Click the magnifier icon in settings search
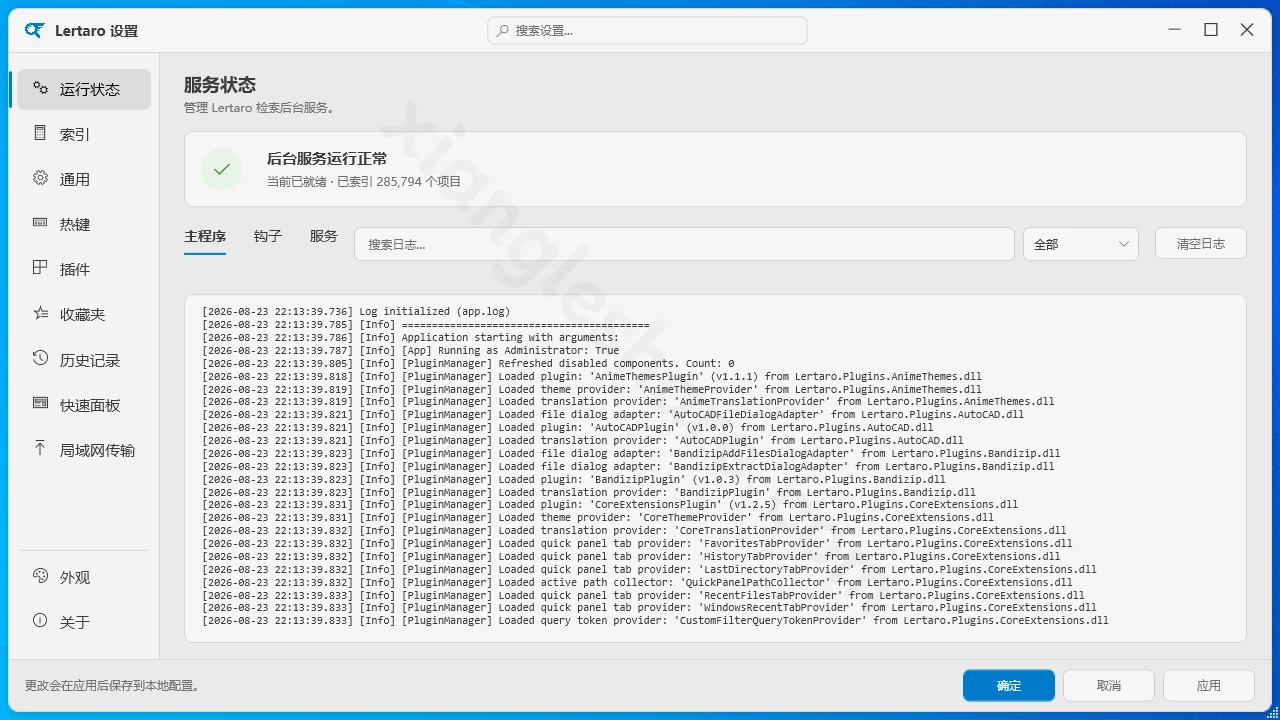This screenshot has width=1280, height=720. pos(503,31)
